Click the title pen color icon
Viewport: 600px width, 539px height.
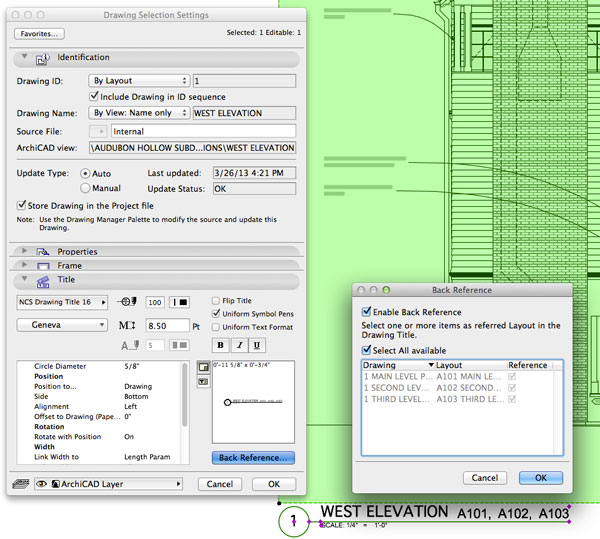click(128, 301)
